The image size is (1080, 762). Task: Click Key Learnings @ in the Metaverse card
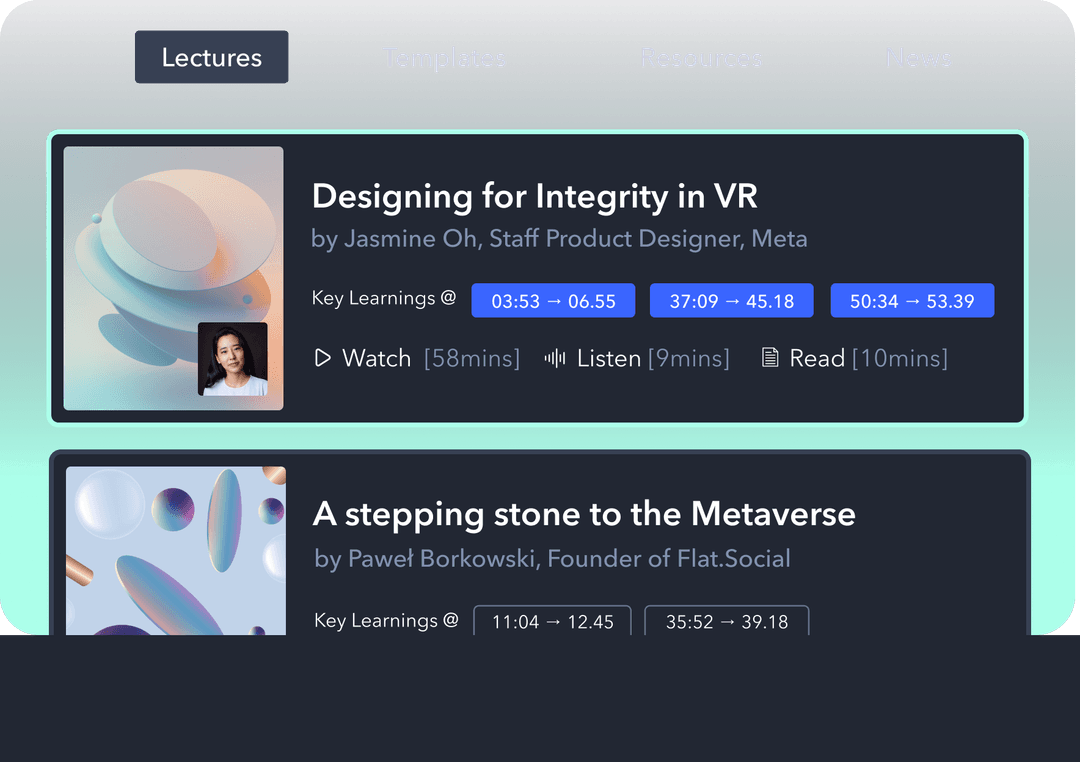[386, 621]
